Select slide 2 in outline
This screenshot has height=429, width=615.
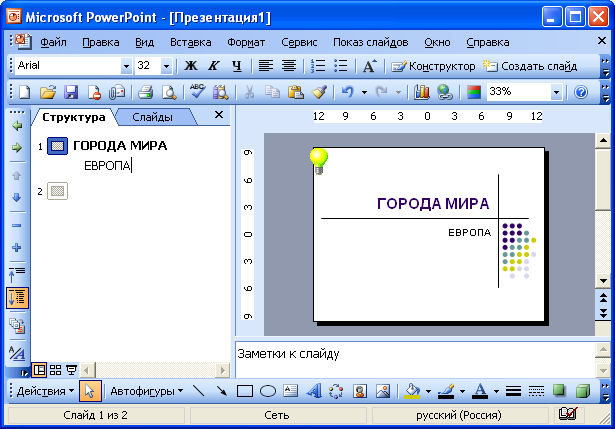57,191
